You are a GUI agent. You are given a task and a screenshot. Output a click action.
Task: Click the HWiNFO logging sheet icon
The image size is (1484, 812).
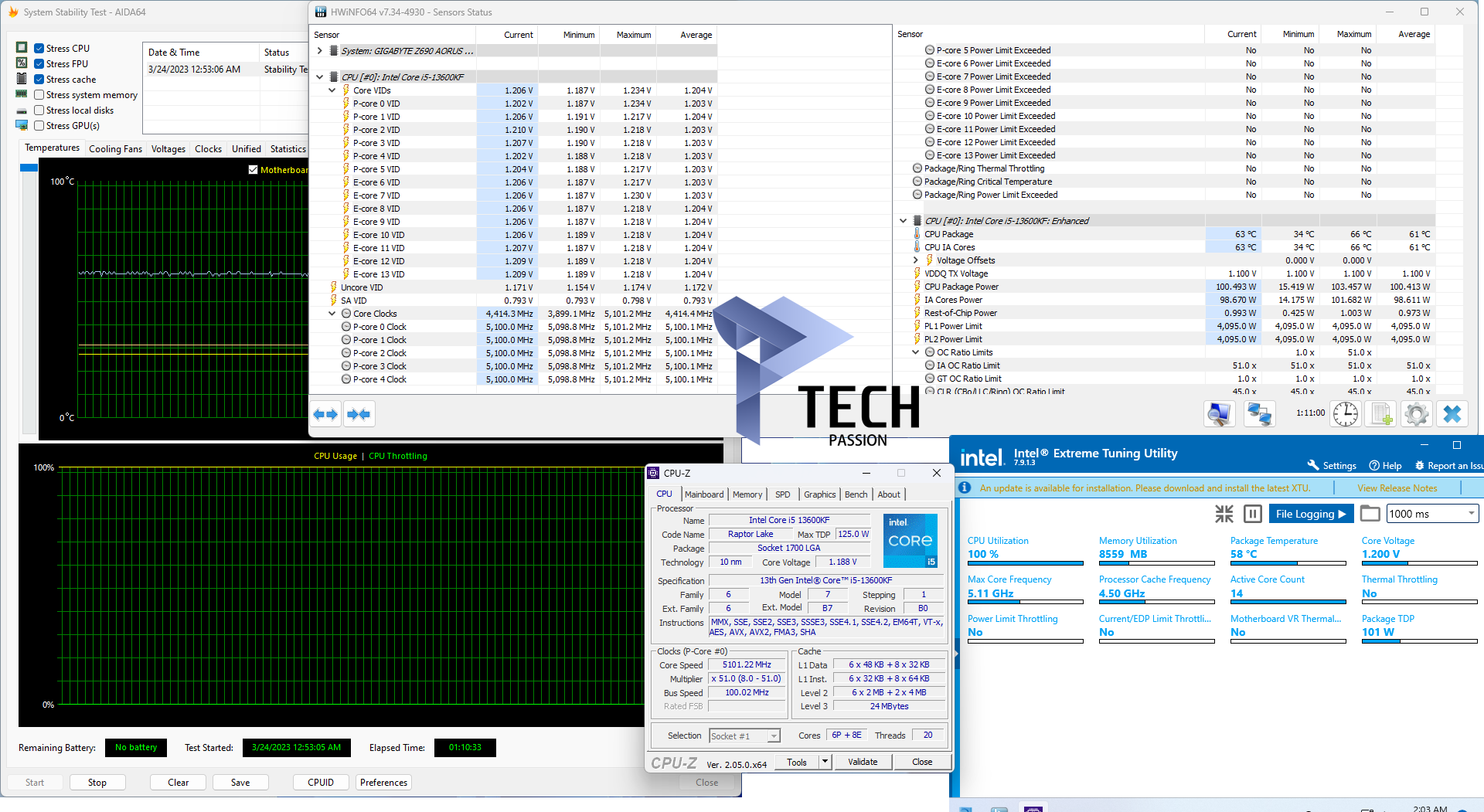(1380, 415)
